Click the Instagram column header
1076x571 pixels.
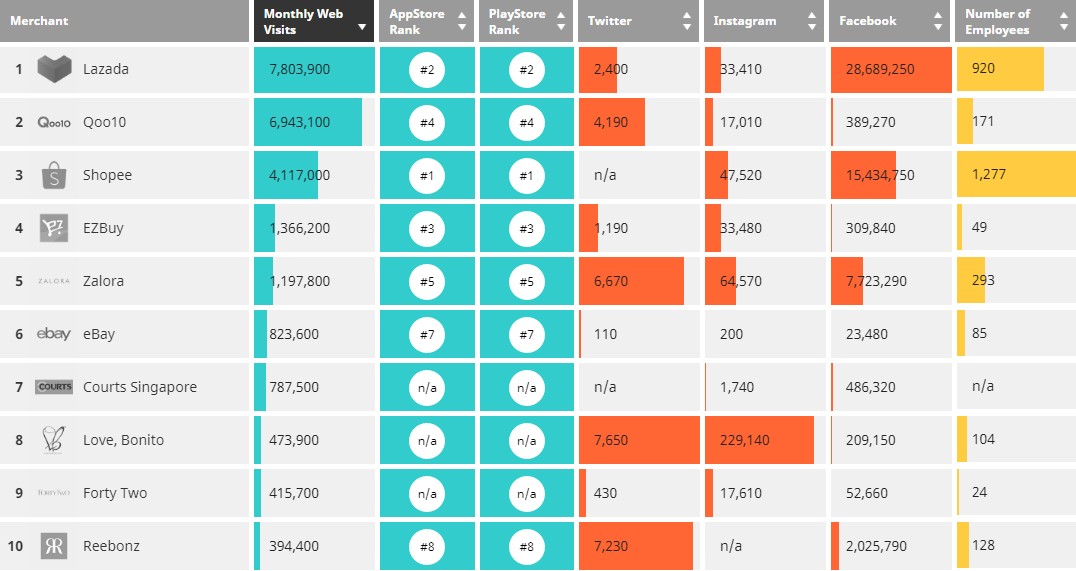click(745, 21)
